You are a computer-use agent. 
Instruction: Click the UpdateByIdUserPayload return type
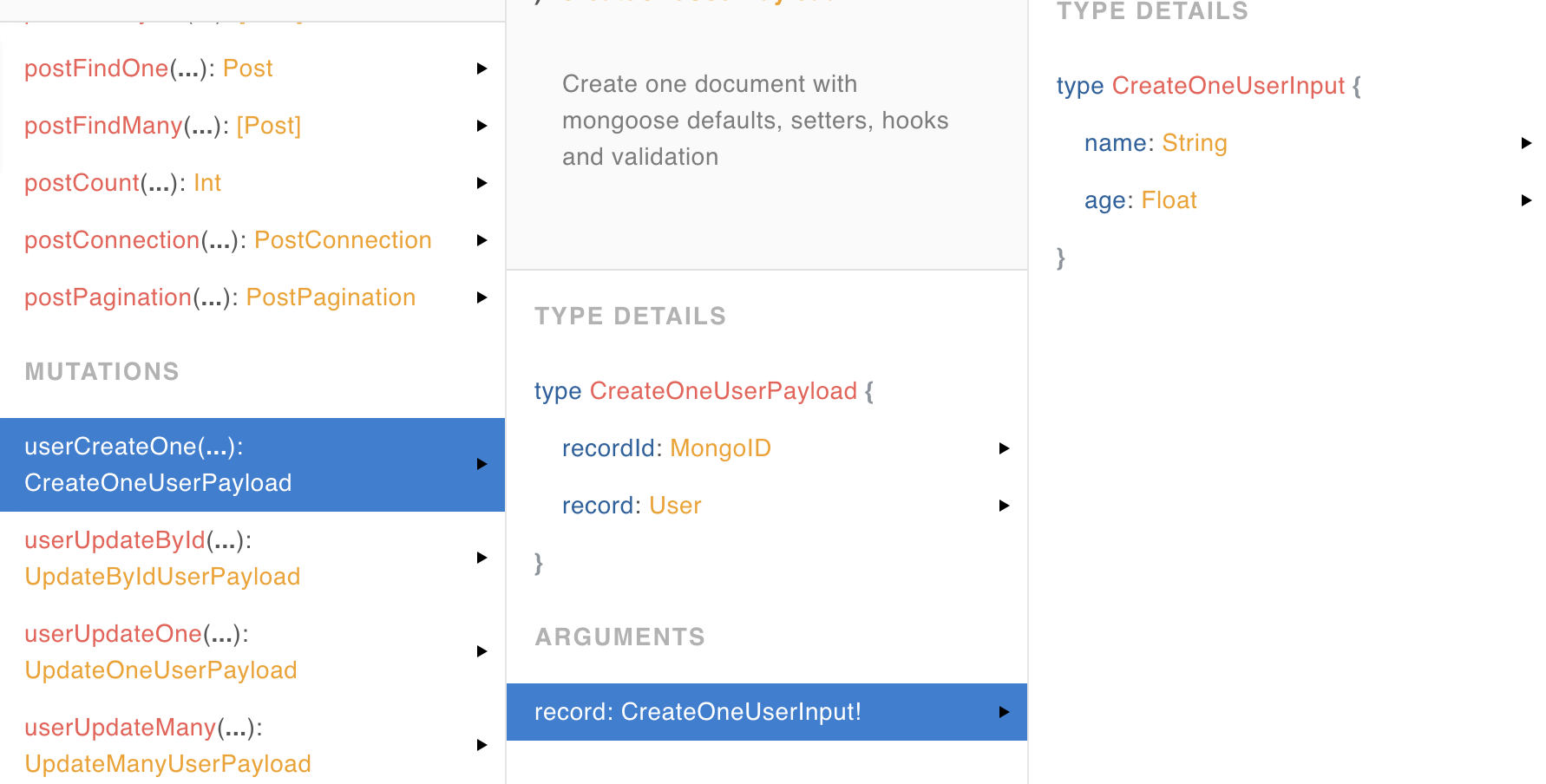pyautogui.click(x=162, y=577)
